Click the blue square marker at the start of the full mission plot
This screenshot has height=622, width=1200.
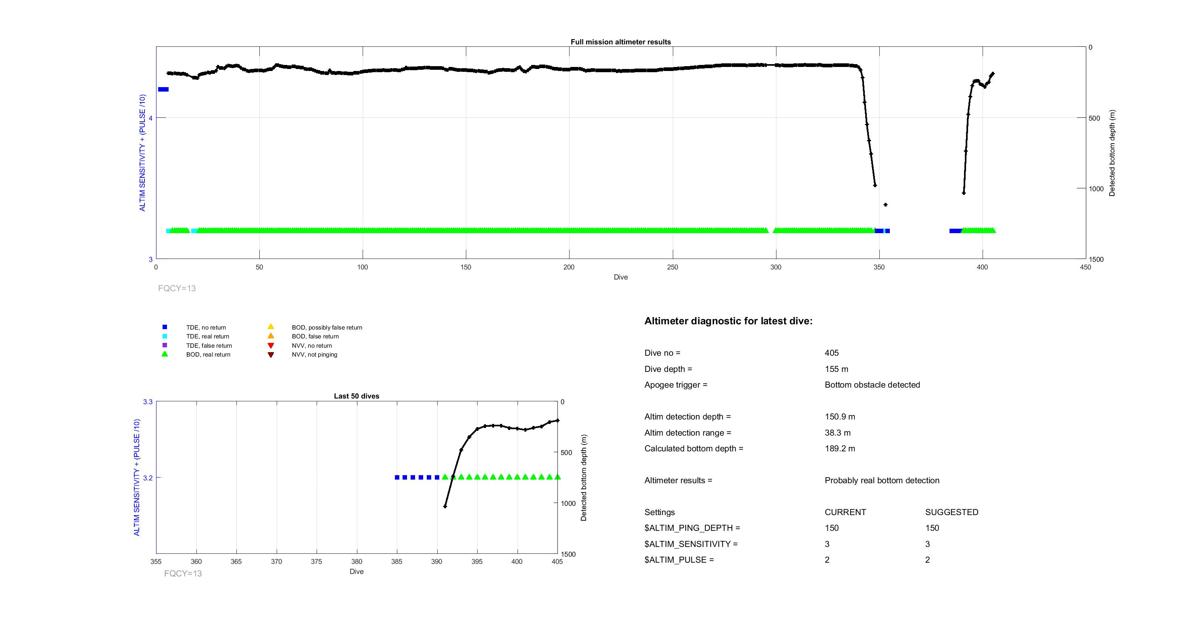[163, 89]
